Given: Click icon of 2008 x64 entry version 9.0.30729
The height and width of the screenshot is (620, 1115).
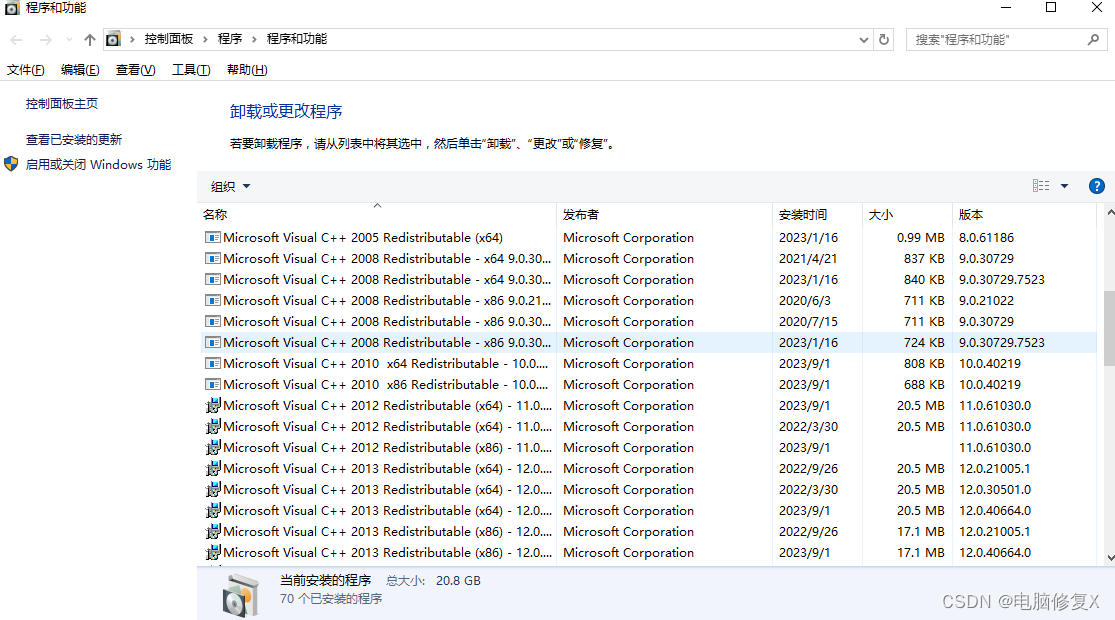Looking at the screenshot, I should coord(213,258).
